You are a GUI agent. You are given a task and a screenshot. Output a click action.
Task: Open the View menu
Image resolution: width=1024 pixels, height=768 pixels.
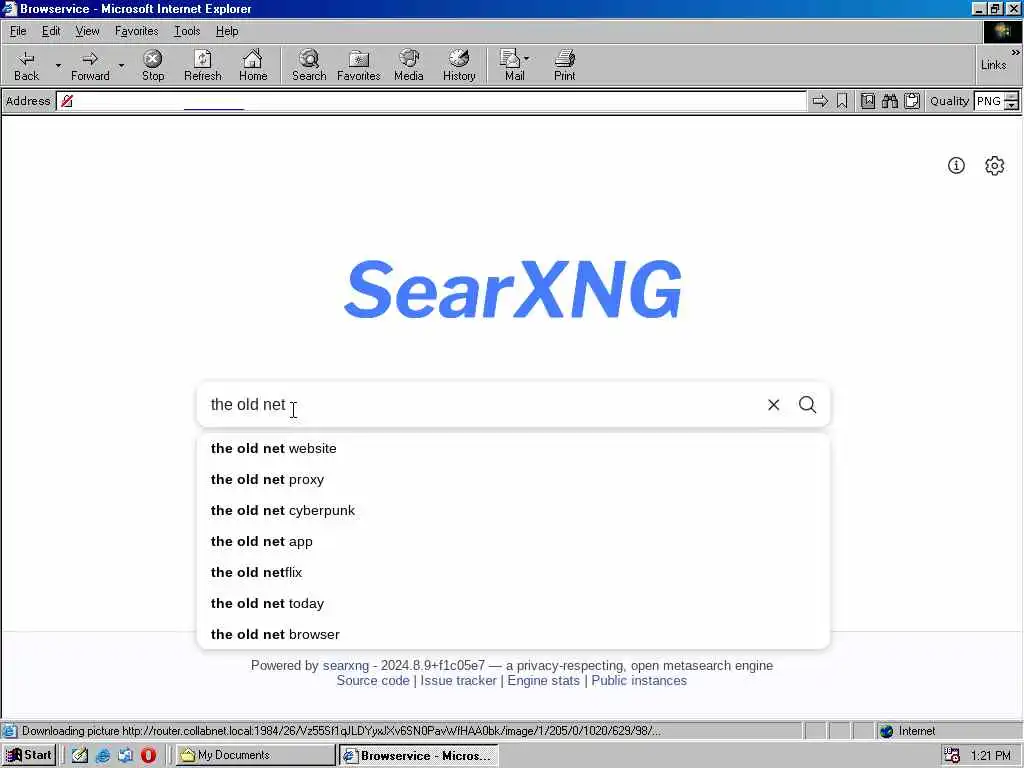pos(87,31)
